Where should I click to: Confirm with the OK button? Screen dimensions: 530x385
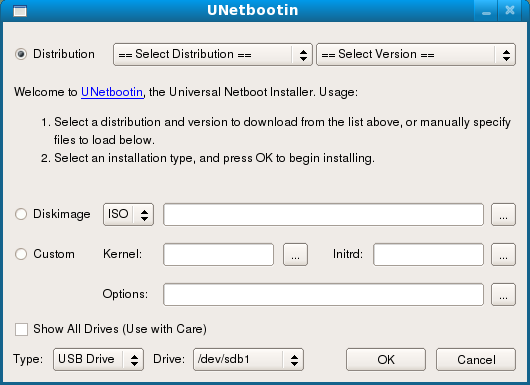coord(386,360)
